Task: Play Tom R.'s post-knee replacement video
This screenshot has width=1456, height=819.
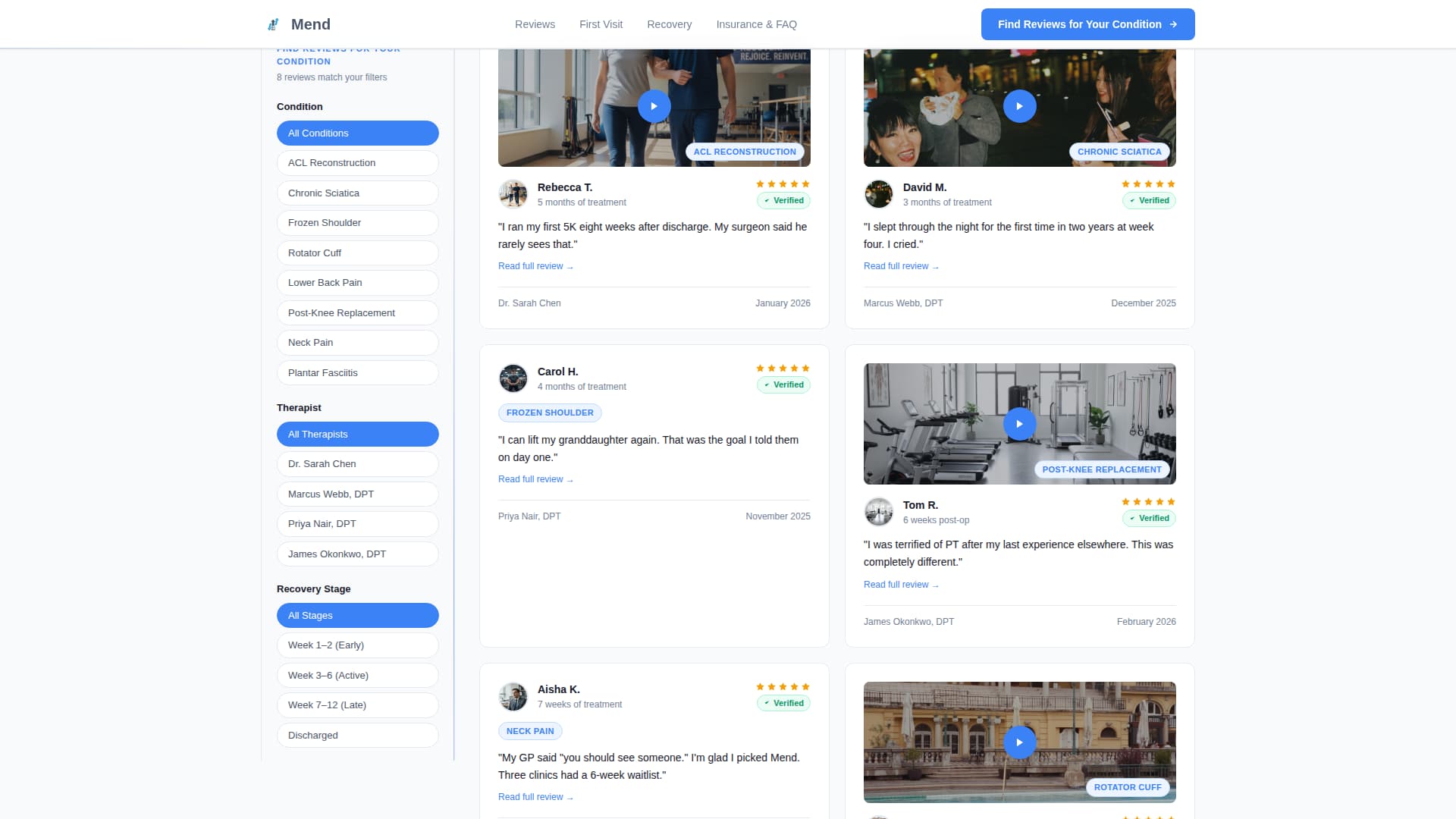Action: click(x=1019, y=424)
